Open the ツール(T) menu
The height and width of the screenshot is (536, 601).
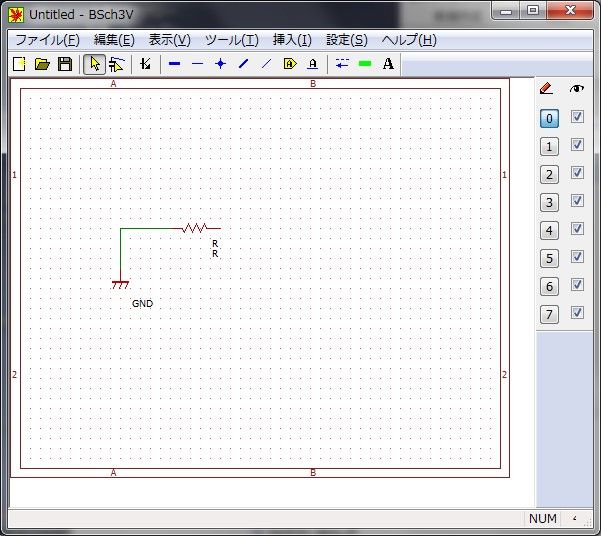[x=232, y=40]
